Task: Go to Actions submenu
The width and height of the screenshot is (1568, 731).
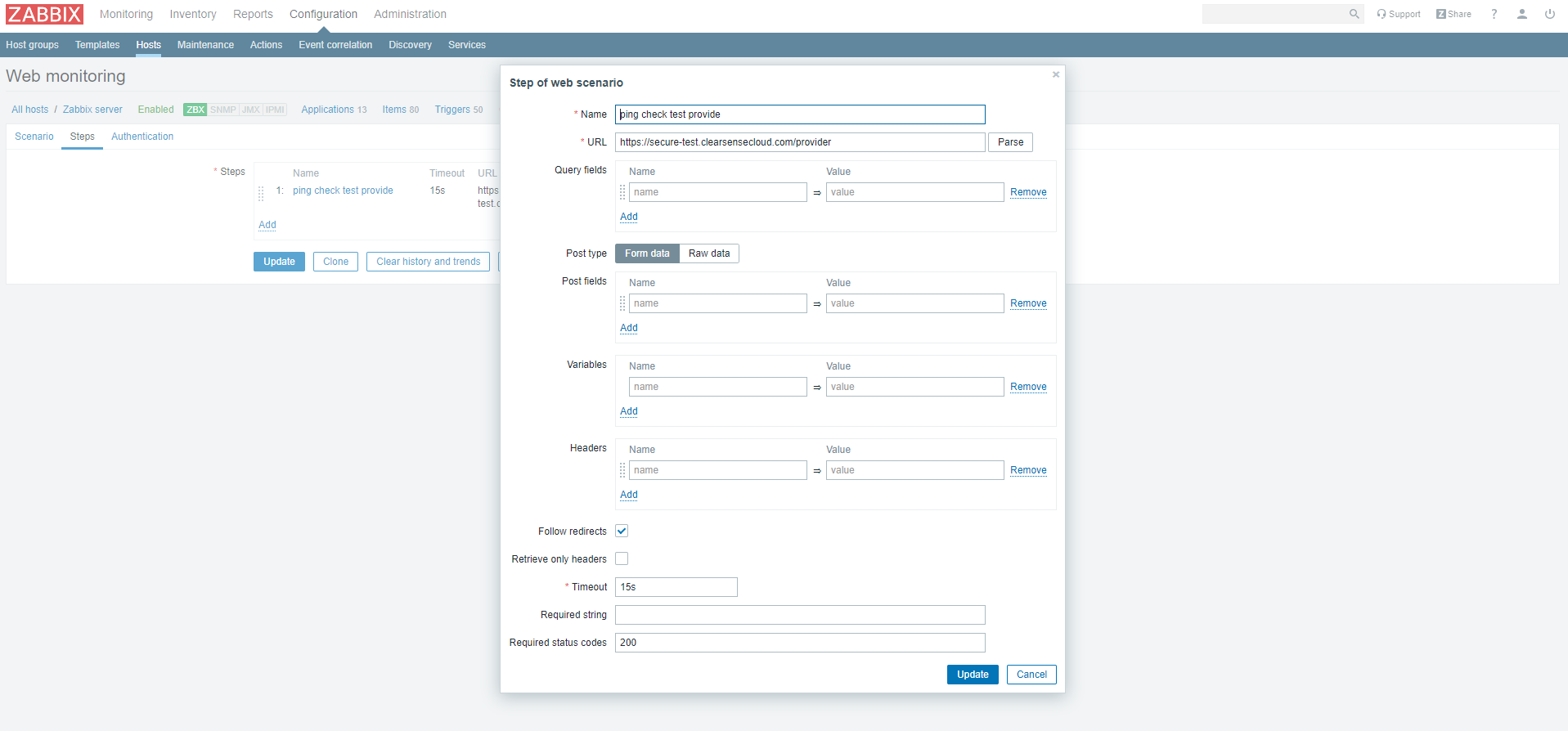Action: tap(266, 45)
